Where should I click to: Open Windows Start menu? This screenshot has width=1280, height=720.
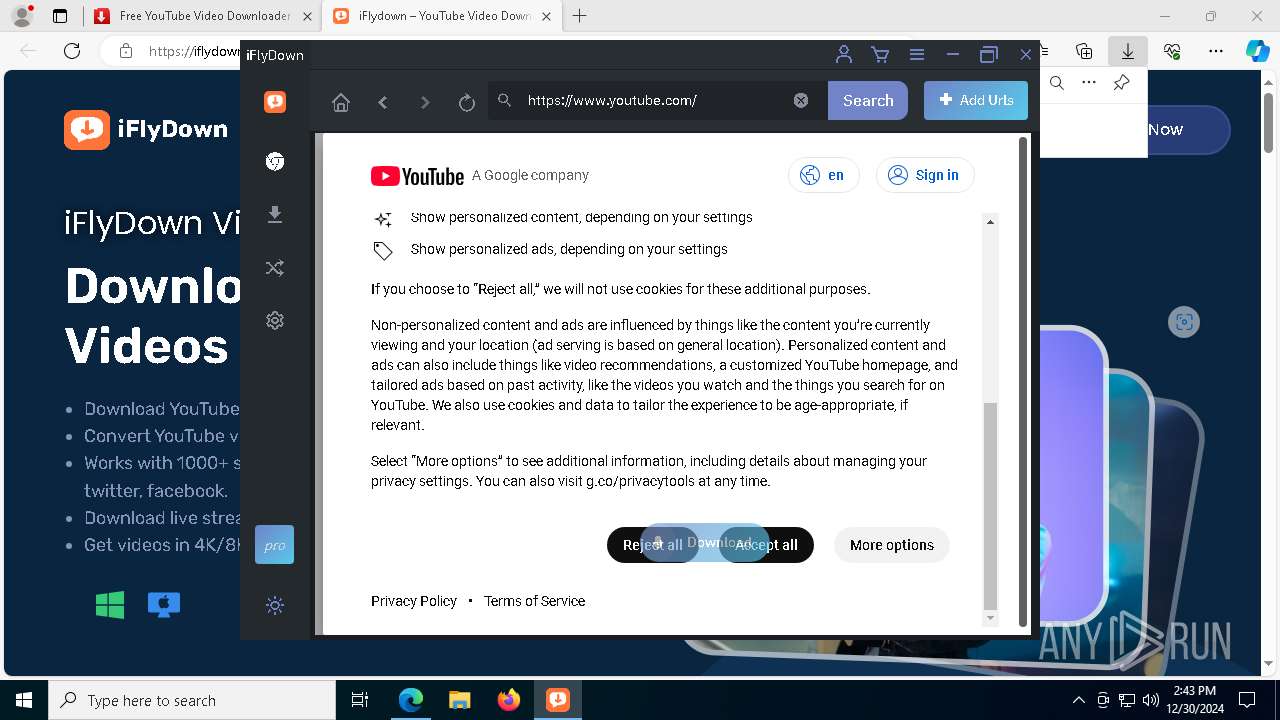(x=24, y=700)
